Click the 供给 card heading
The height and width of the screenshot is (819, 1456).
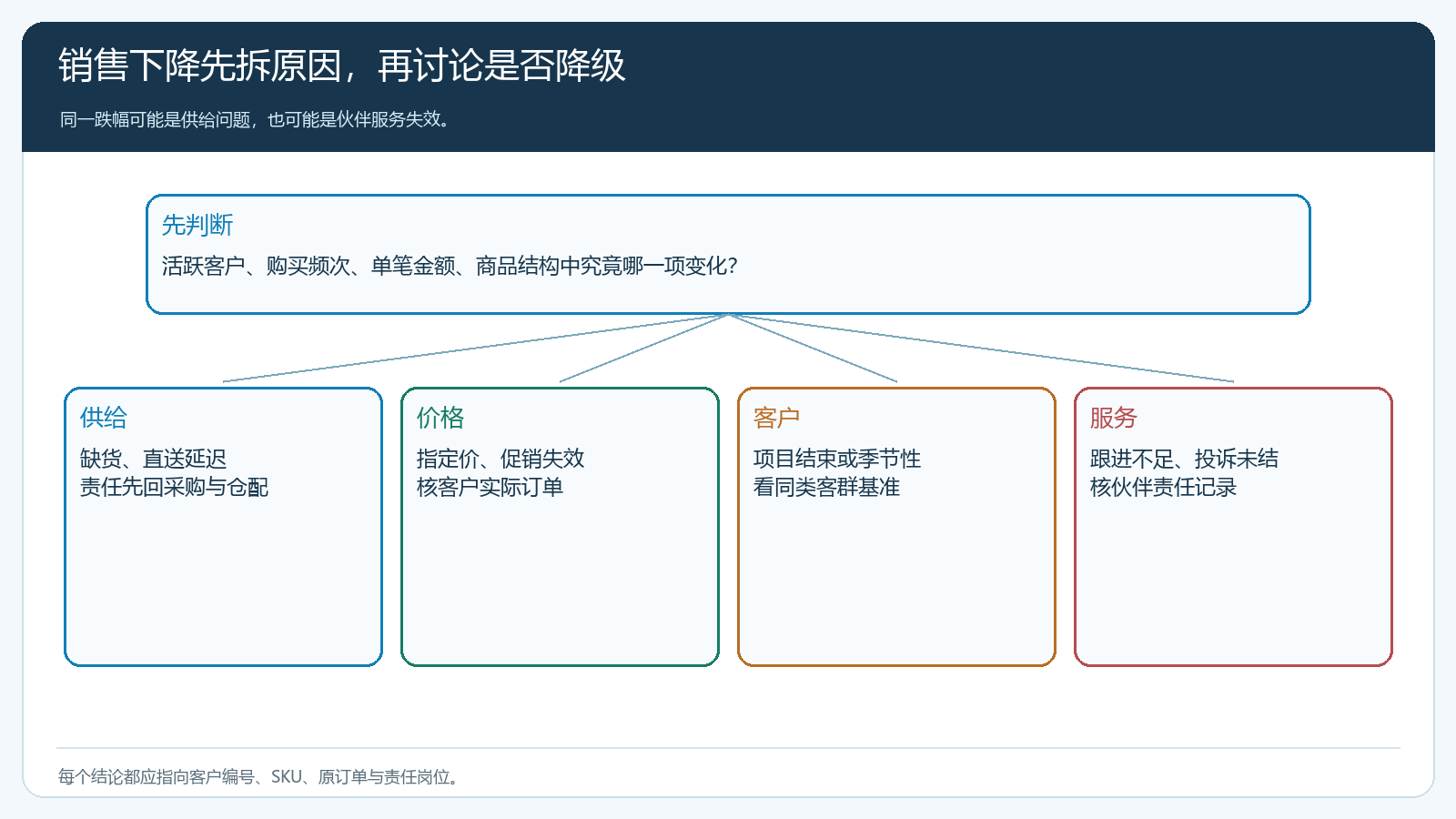click(x=104, y=418)
